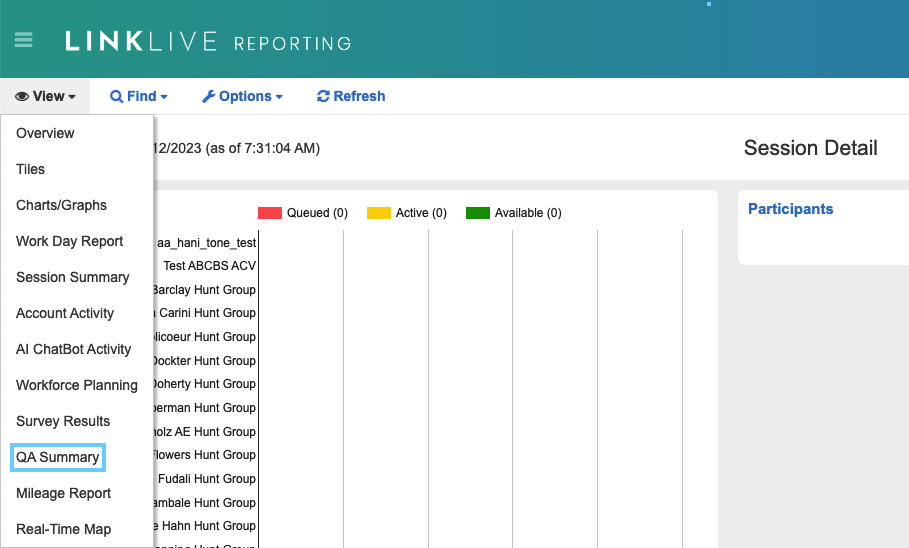The height and width of the screenshot is (548, 909).
Task: Open Survey Results report
Action: click(63, 421)
